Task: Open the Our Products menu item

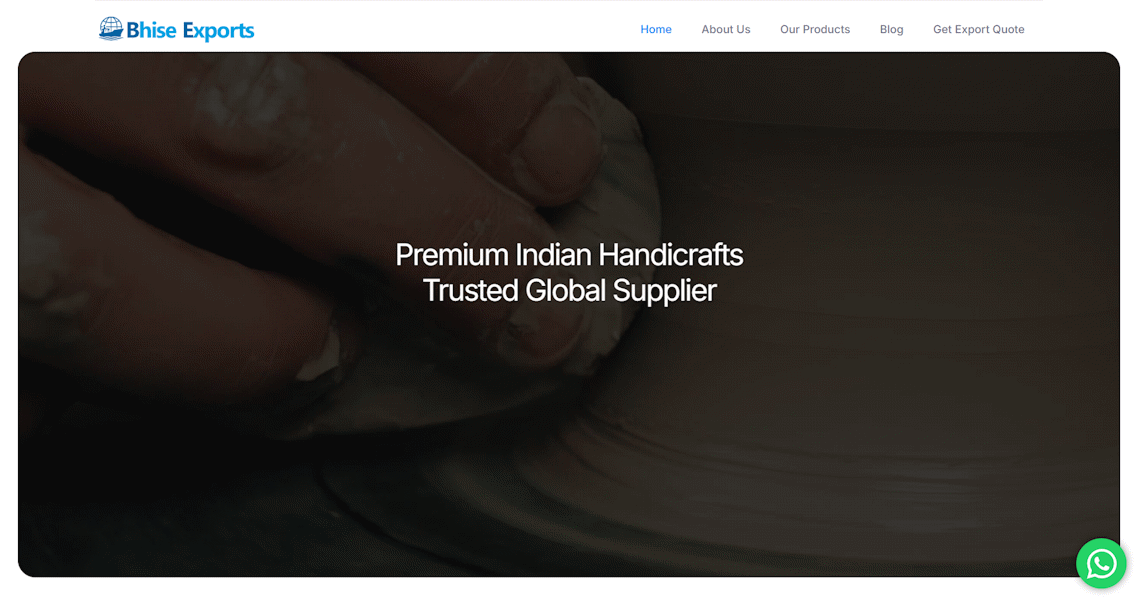Action: [x=814, y=30]
